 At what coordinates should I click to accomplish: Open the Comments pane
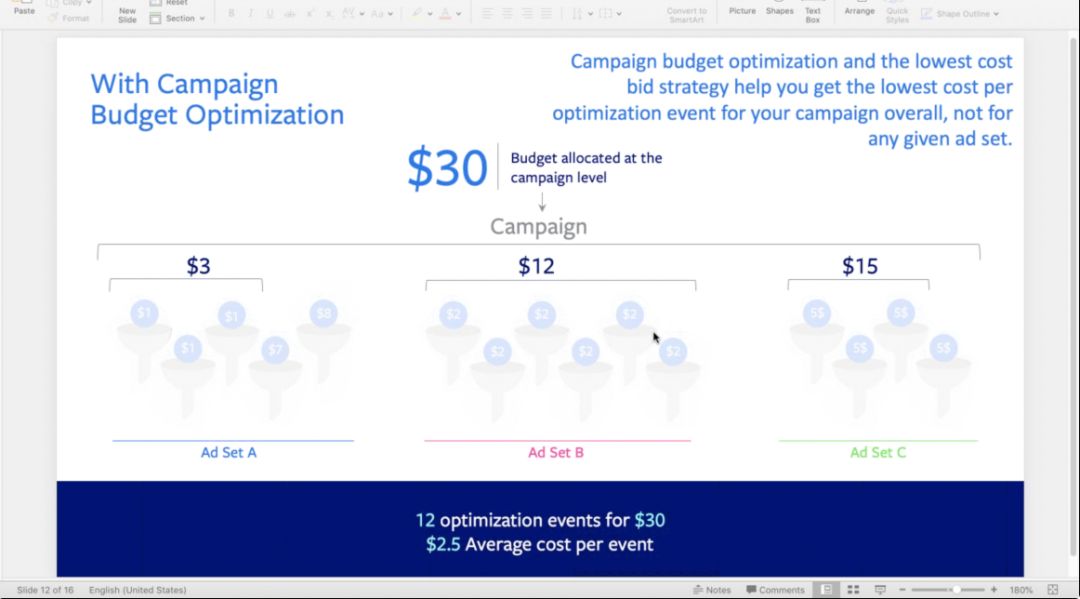[776, 590]
